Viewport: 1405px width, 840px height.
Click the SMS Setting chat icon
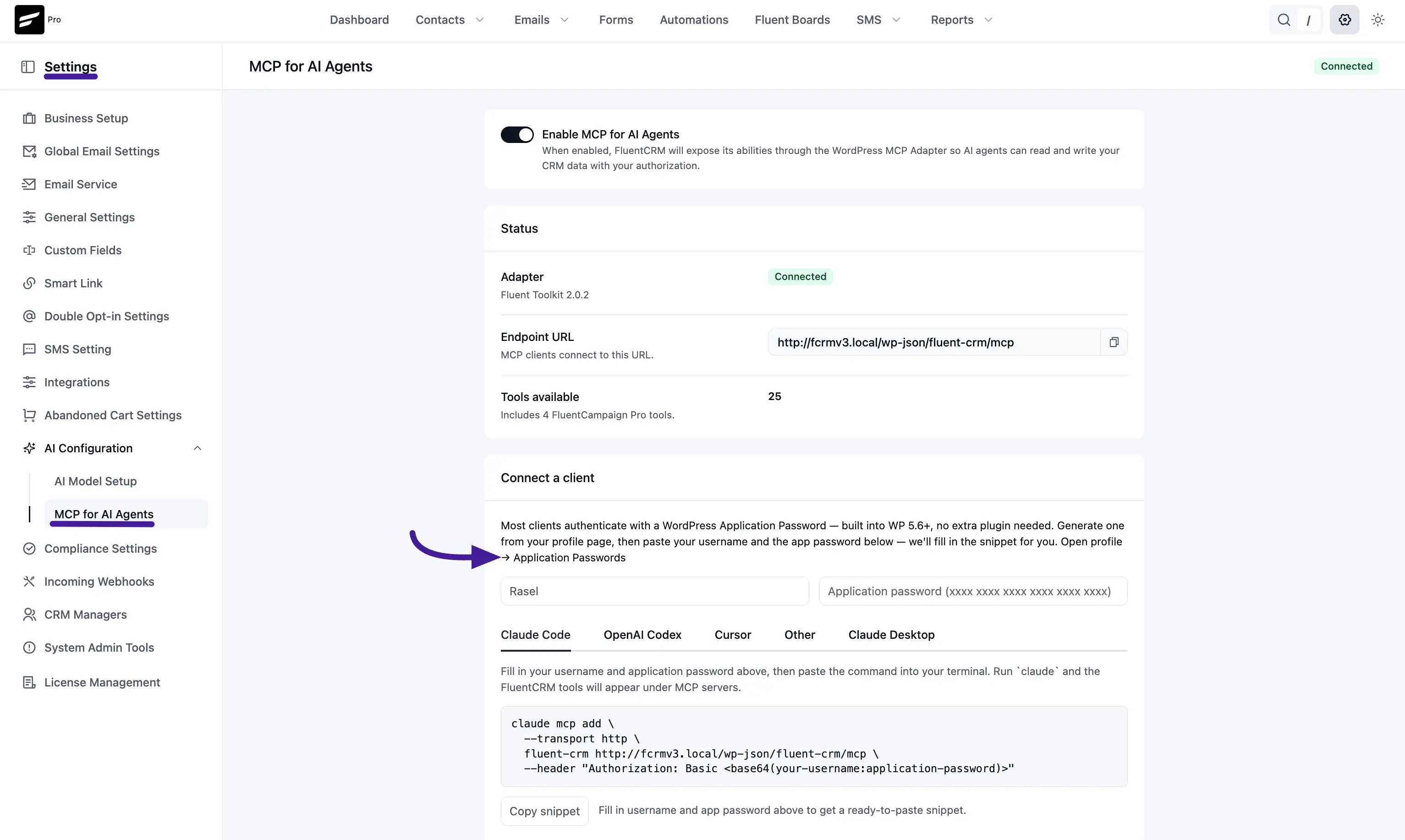[29, 349]
